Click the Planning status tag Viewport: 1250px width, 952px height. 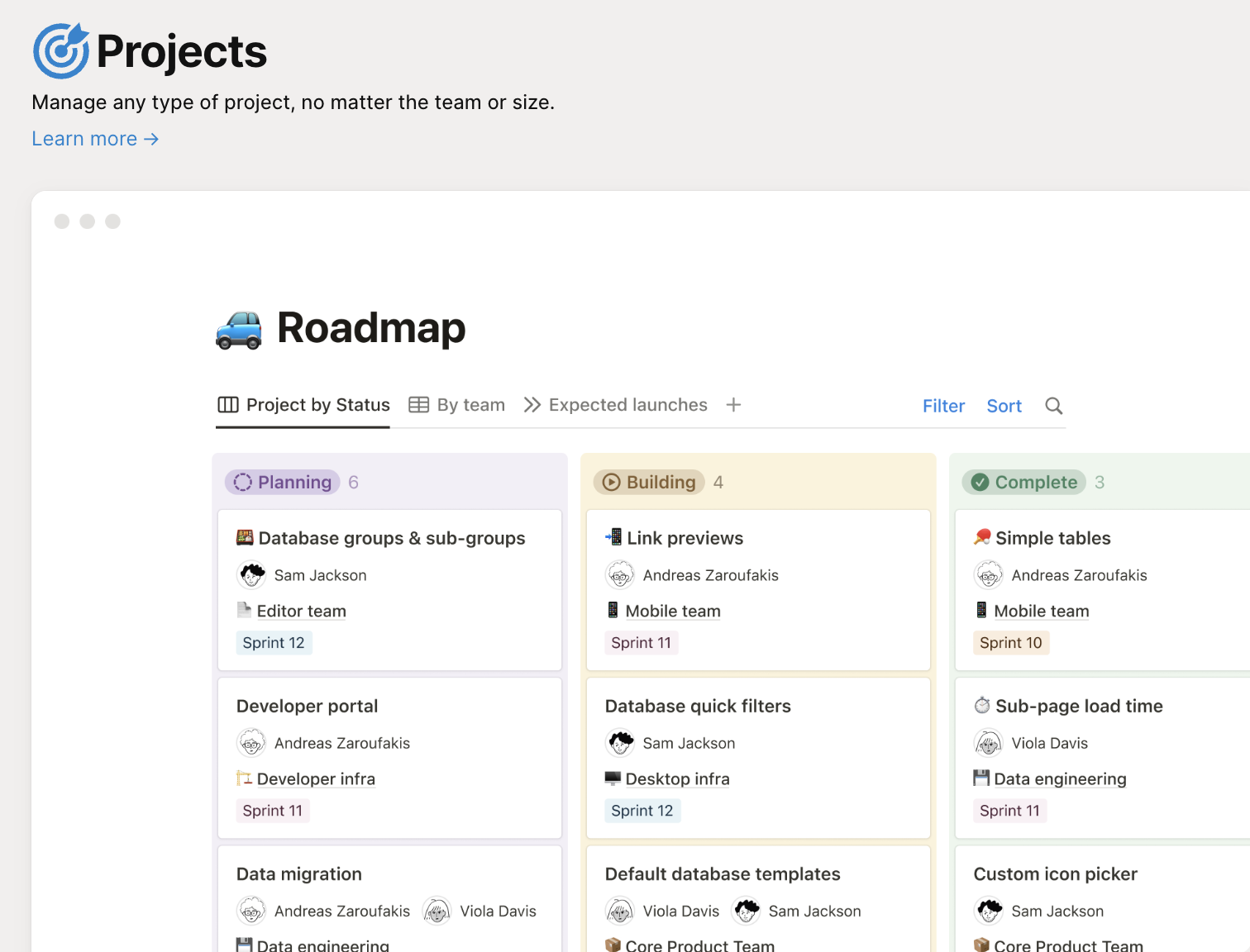[283, 482]
